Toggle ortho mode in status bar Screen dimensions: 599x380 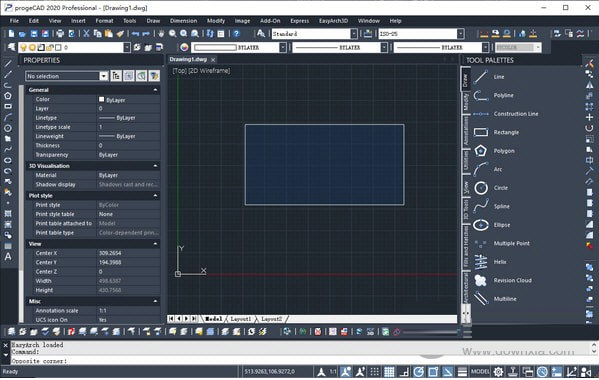coord(404,372)
